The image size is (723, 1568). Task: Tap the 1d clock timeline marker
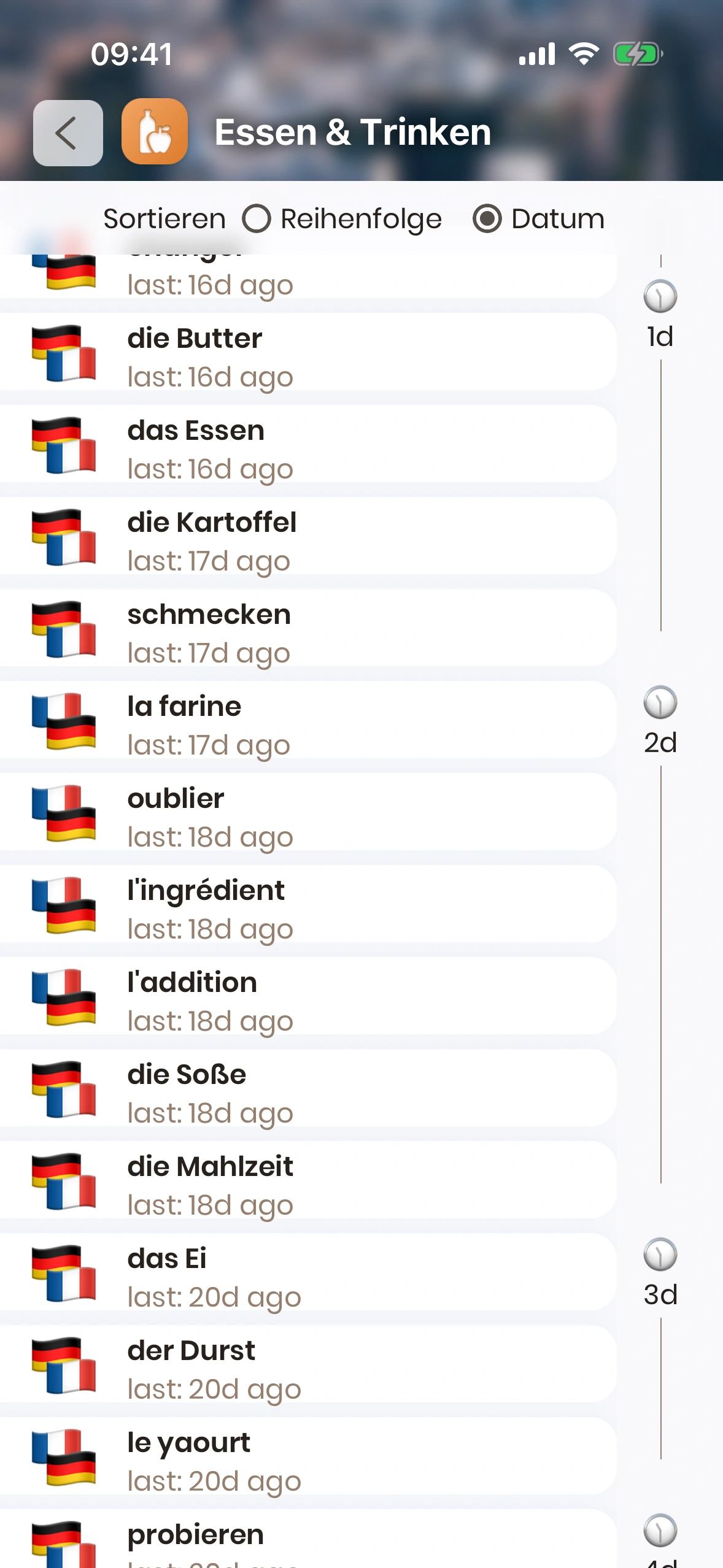click(660, 297)
